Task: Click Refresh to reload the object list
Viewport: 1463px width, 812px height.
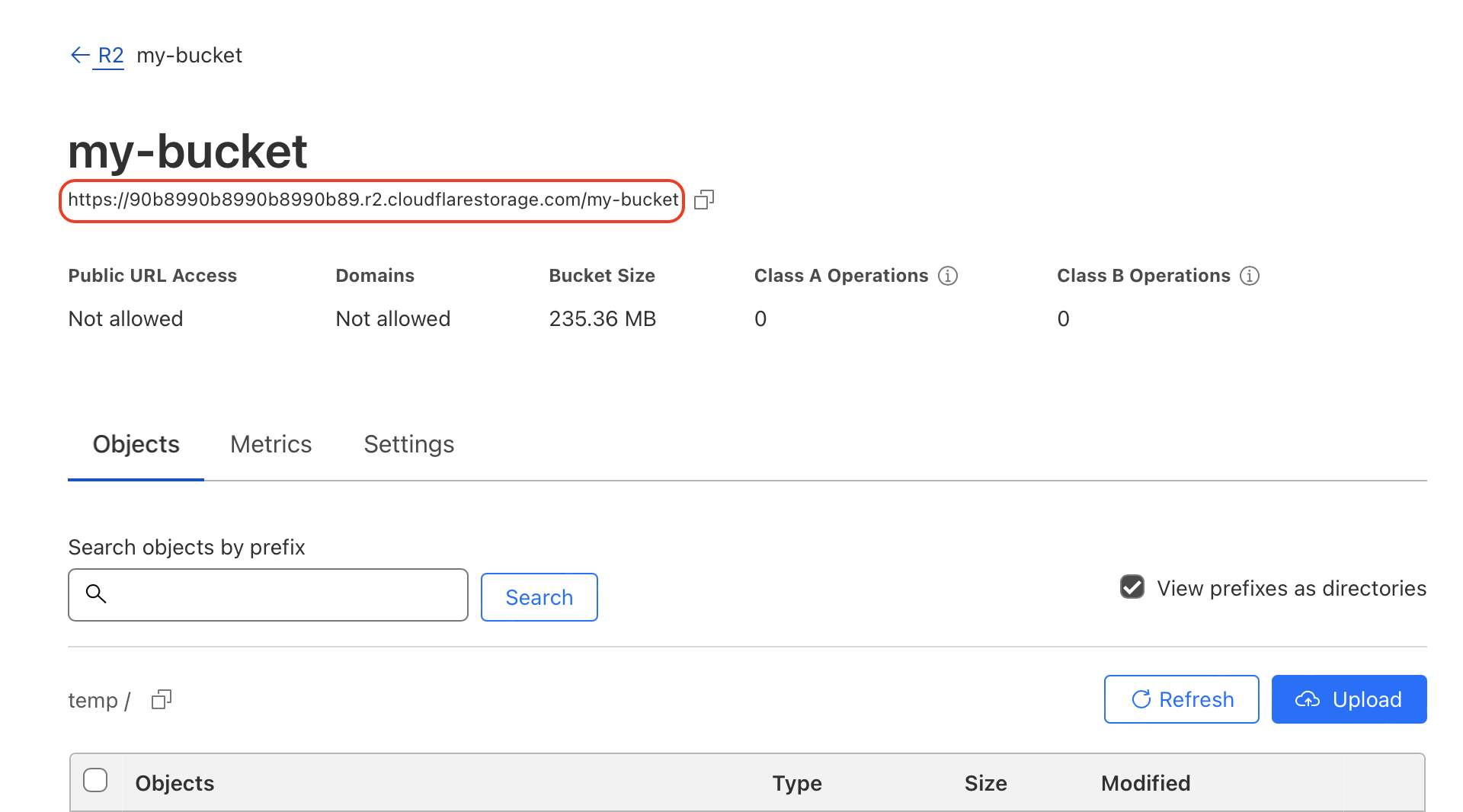Action: point(1181,699)
